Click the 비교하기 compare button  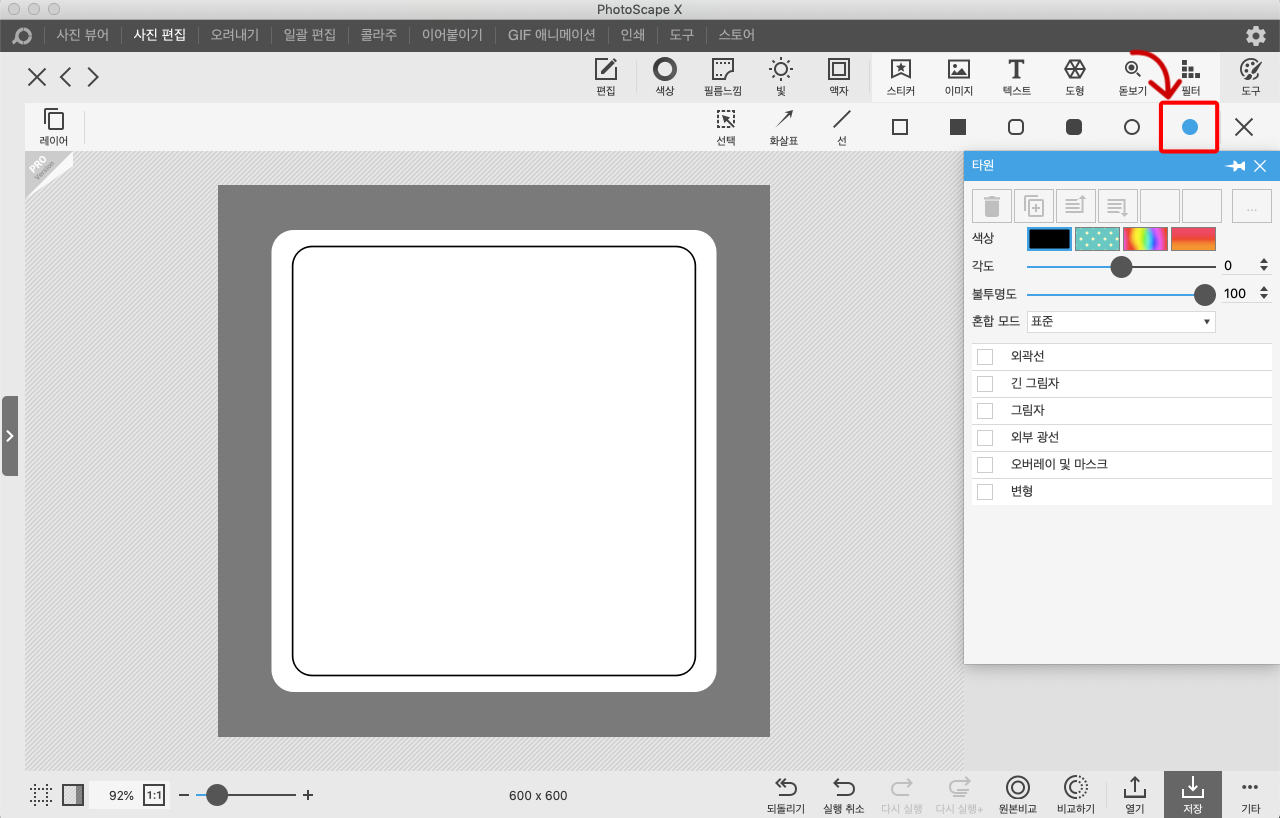[x=1076, y=795]
